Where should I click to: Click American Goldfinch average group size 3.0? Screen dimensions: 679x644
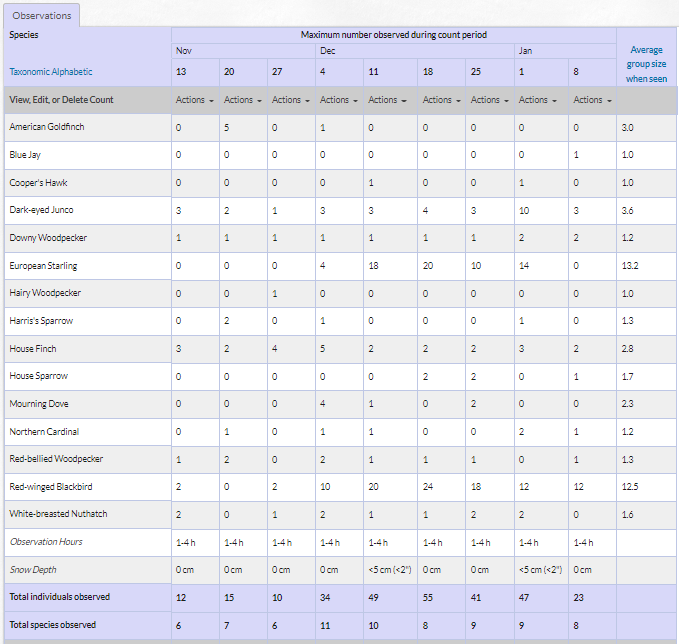pyautogui.click(x=627, y=128)
